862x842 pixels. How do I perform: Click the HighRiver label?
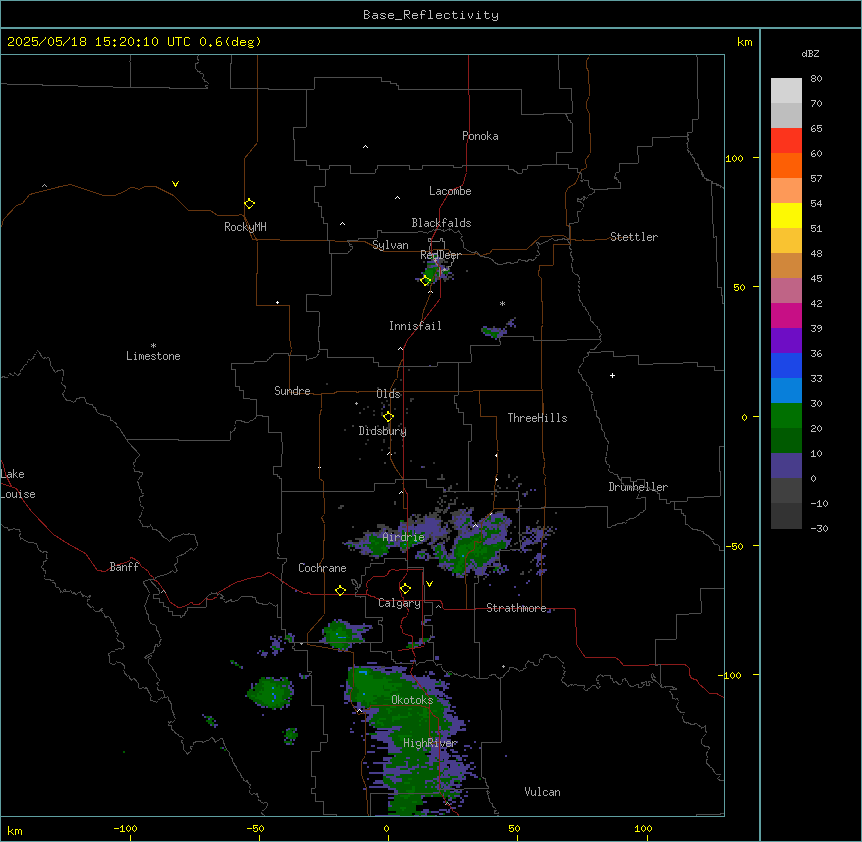(430, 743)
